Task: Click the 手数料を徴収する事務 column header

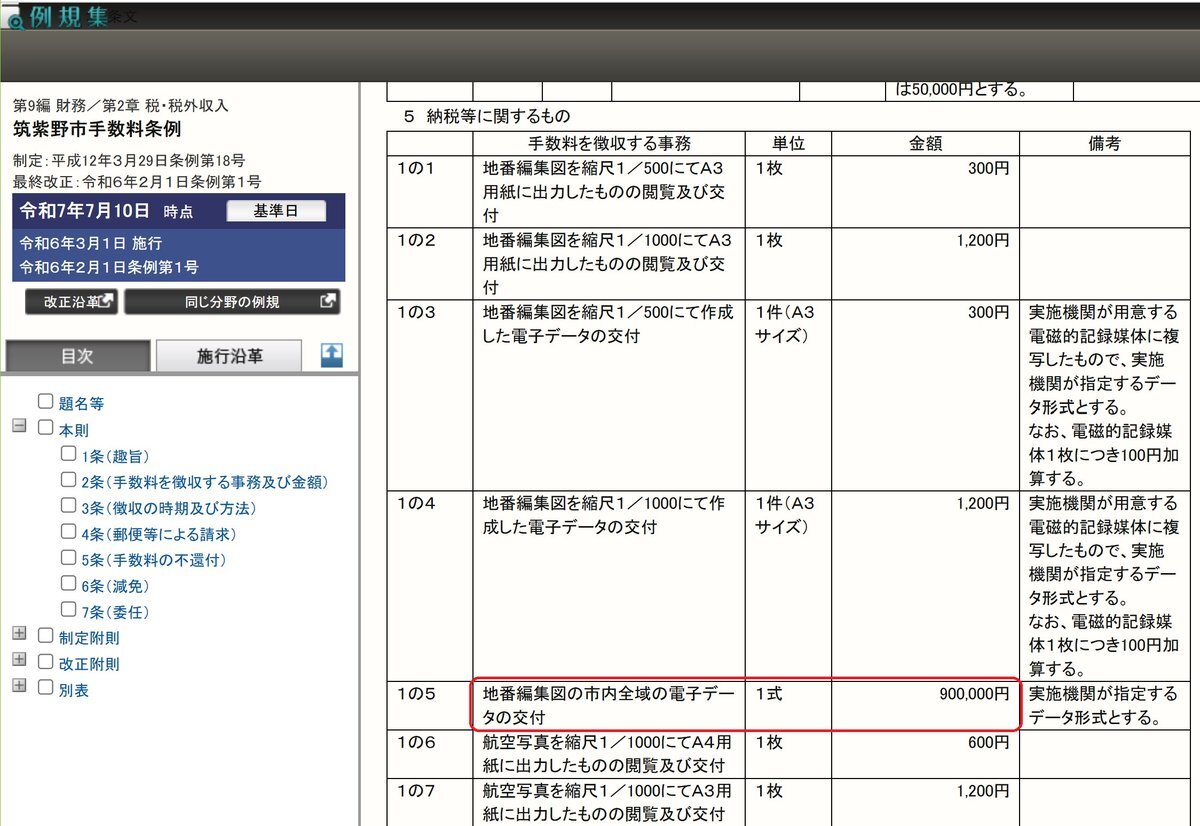Action: pos(609,144)
